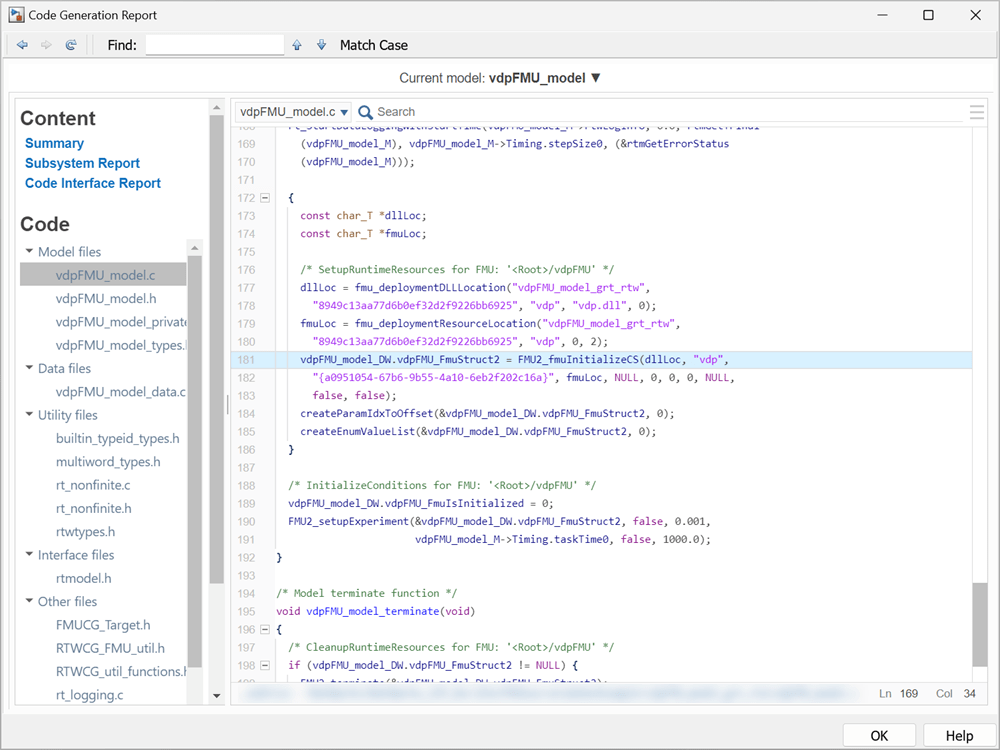The image size is (1000, 750).
Task: Toggle the Match Case option
Action: coord(373,45)
